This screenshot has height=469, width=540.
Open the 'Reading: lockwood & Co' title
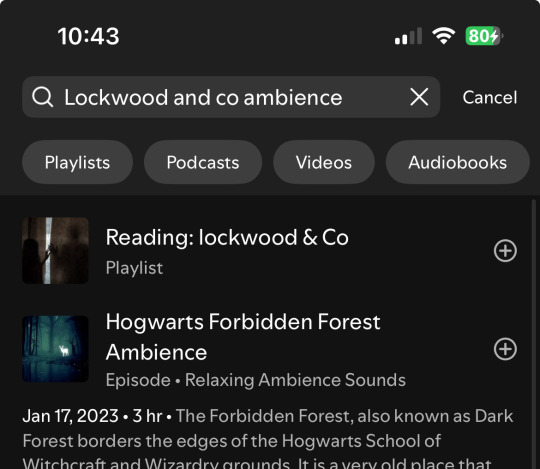click(227, 237)
